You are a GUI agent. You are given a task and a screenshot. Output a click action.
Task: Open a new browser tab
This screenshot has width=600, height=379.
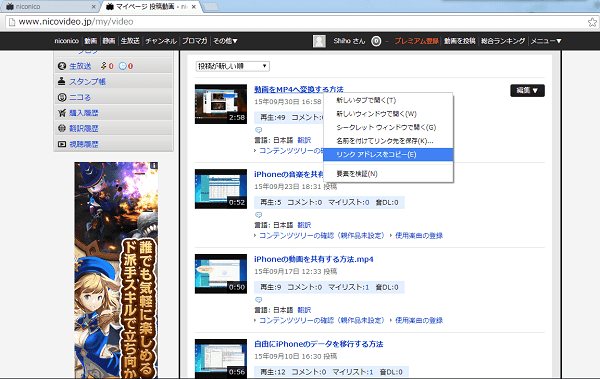point(210,7)
